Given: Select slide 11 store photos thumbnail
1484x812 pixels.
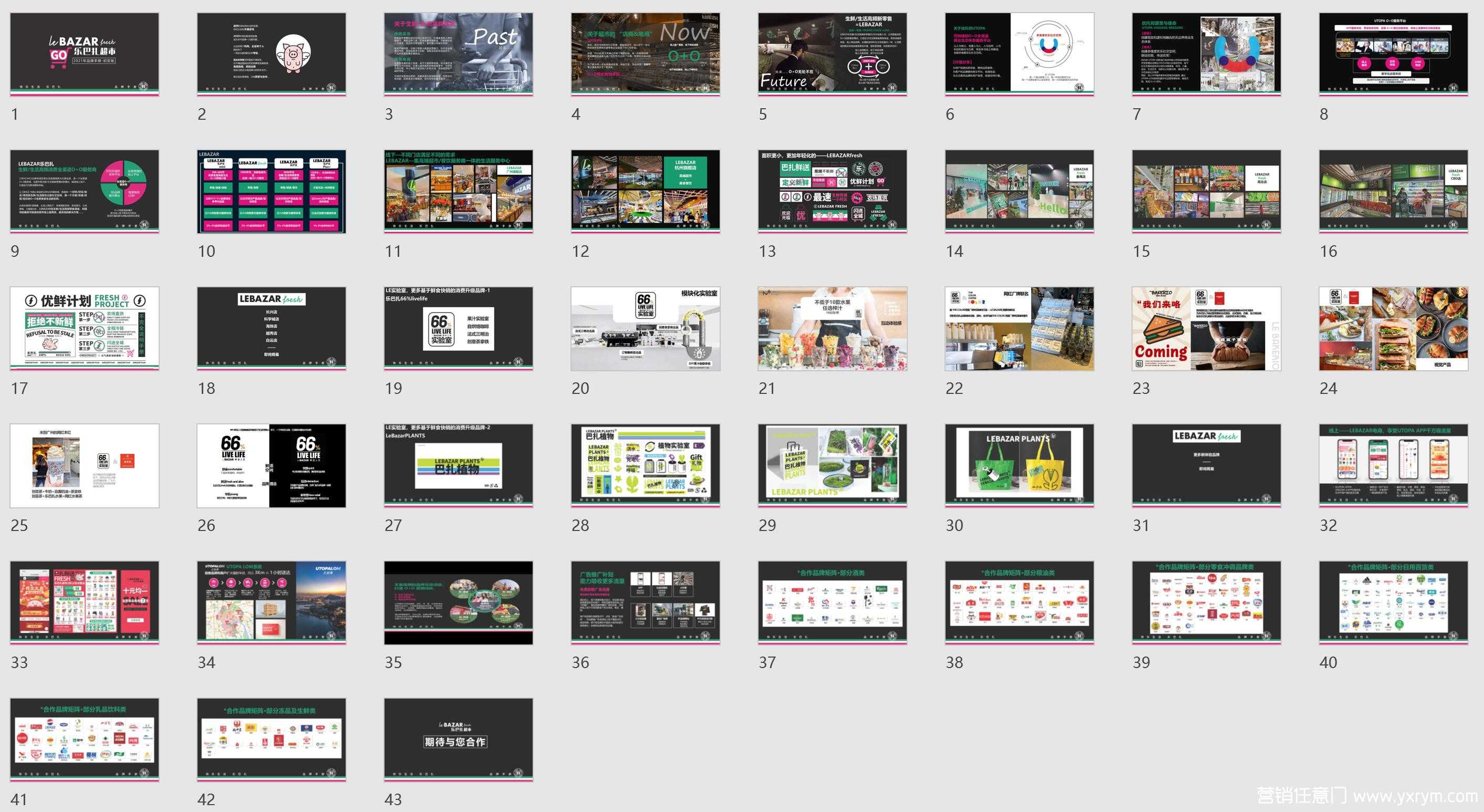Looking at the screenshot, I should [x=459, y=191].
